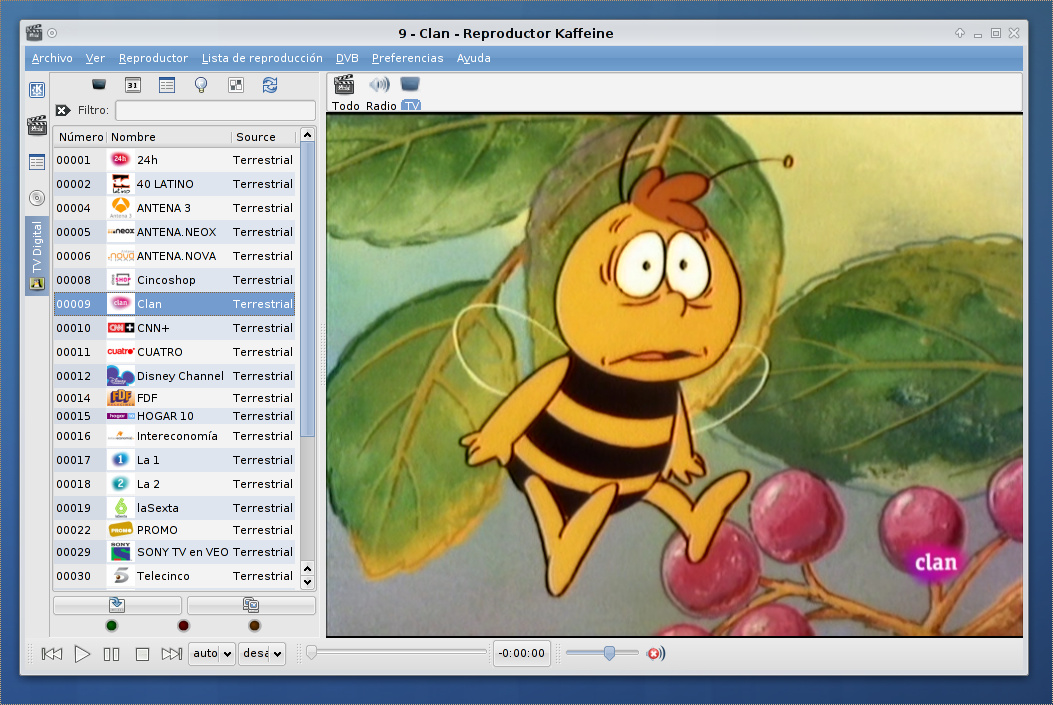Screen dimensions: 1053x705
Task: Select the SONY TV en VEO channel
Action: tap(175, 552)
